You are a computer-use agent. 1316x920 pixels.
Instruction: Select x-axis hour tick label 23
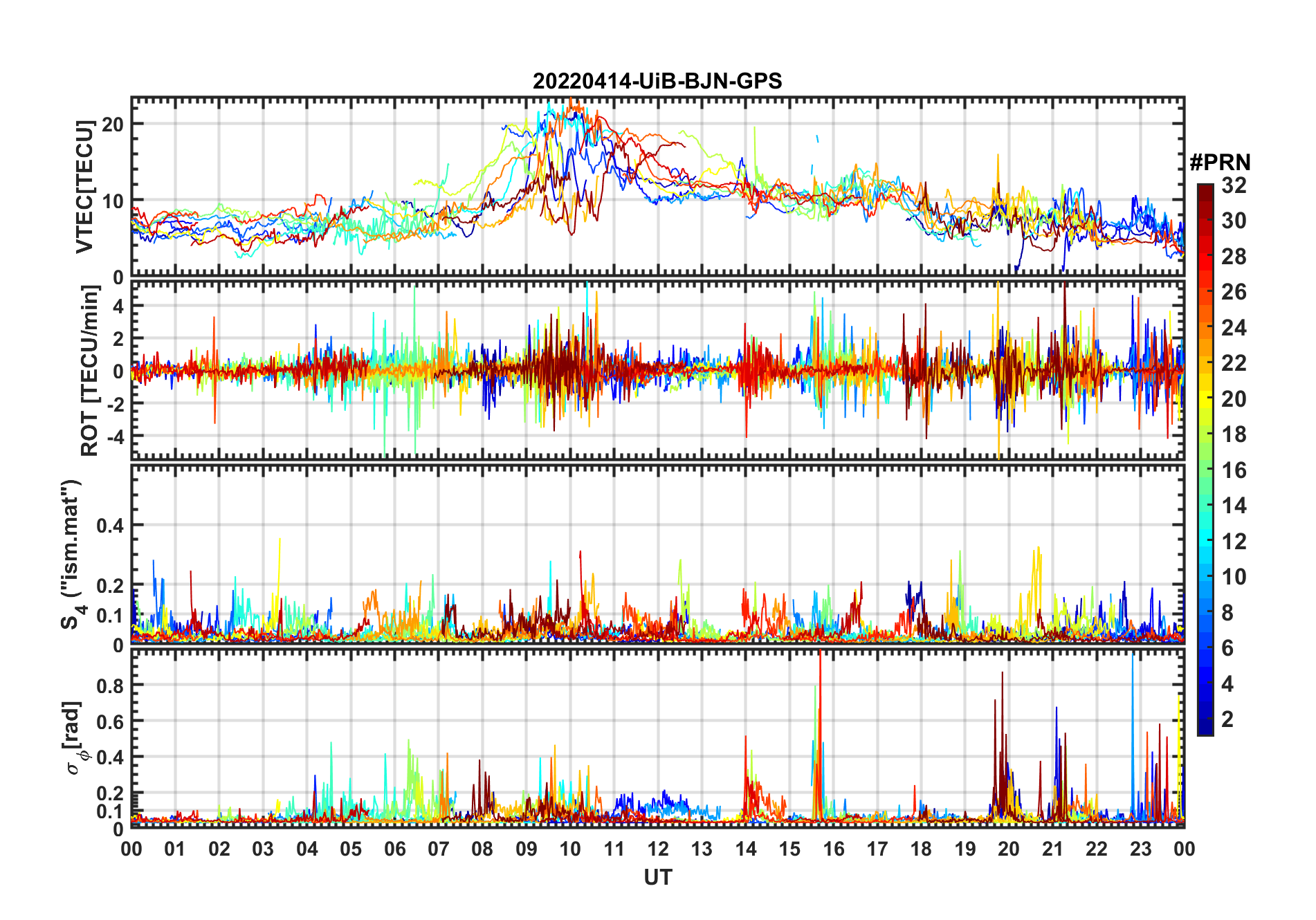pyautogui.click(x=1141, y=849)
